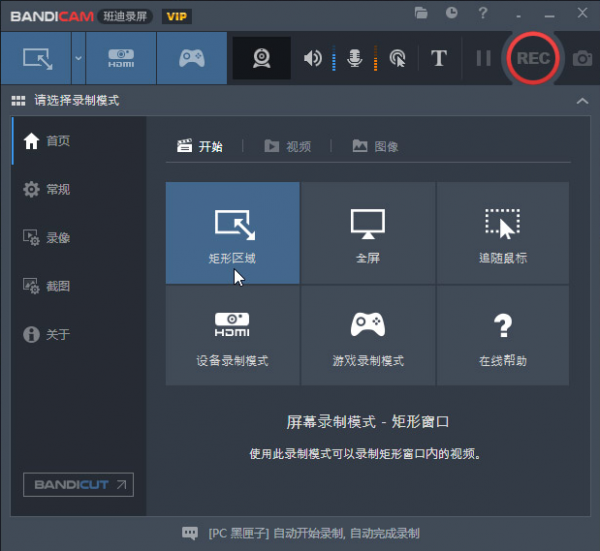Open the recording mode dropdown arrow

coord(78,58)
